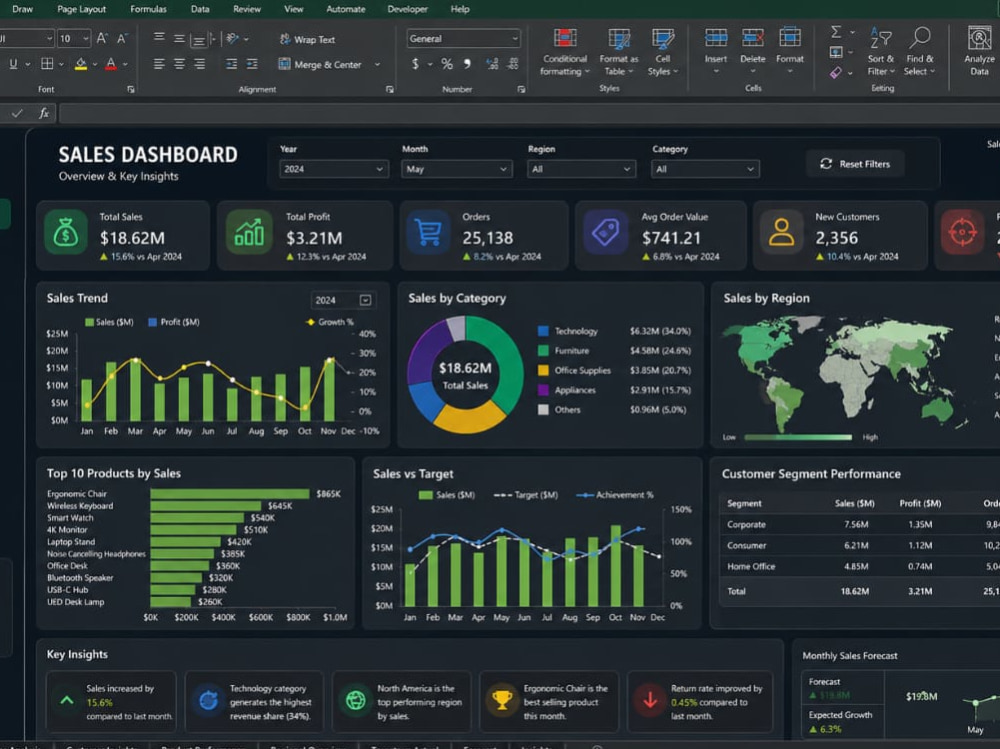The width and height of the screenshot is (1000, 749).
Task: Select Top Align icon
Action: click(159, 38)
